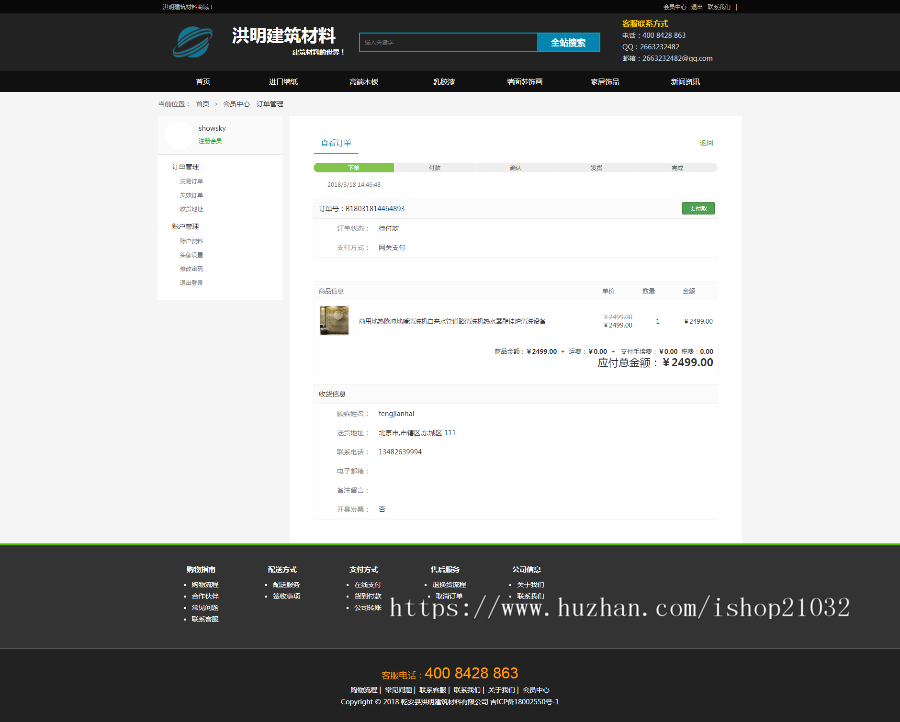Open 收货地址 in the sidebar

(x=191, y=209)
